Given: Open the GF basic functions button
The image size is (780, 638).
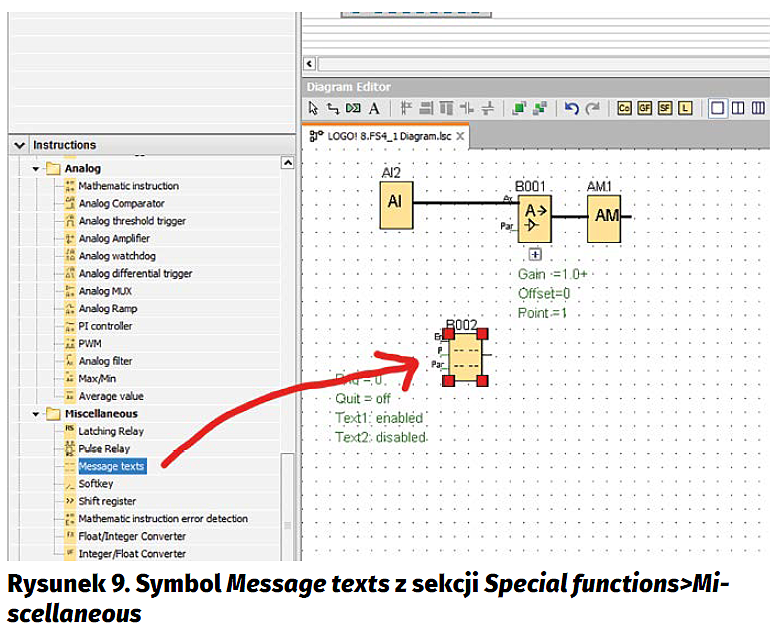Looking at the screenshot, I should click(x=645, y=108).
